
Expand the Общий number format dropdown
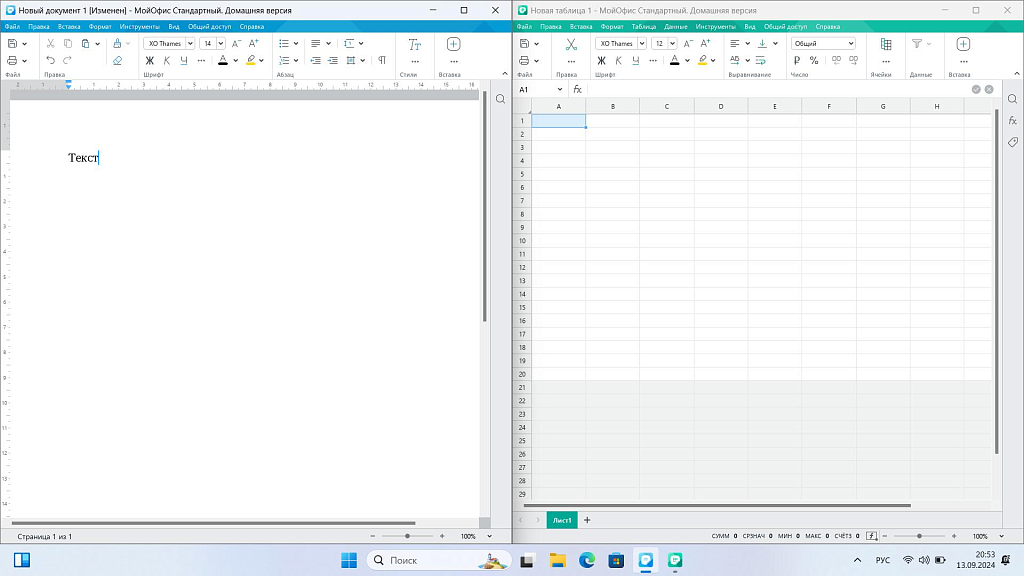[850, 44]
